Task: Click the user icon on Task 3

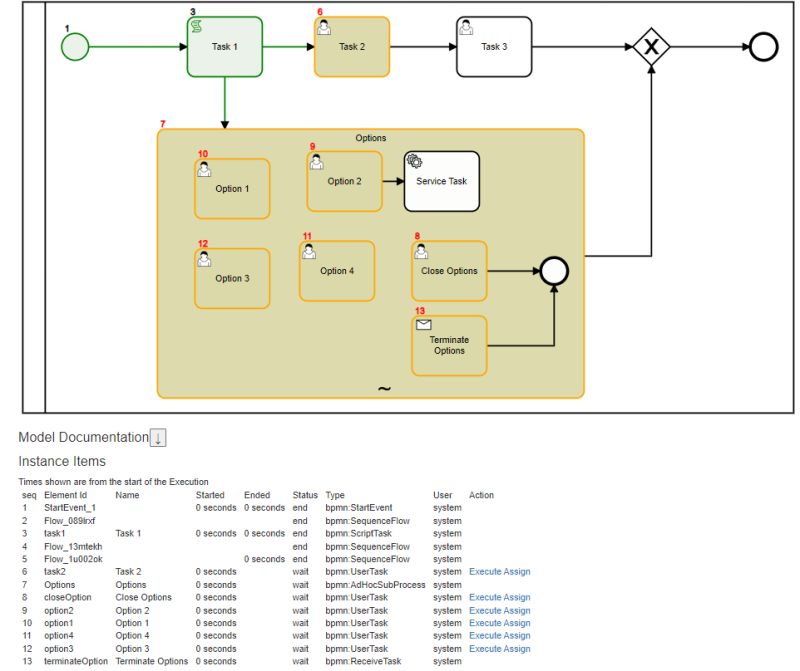Action: (x=464, y=28)
